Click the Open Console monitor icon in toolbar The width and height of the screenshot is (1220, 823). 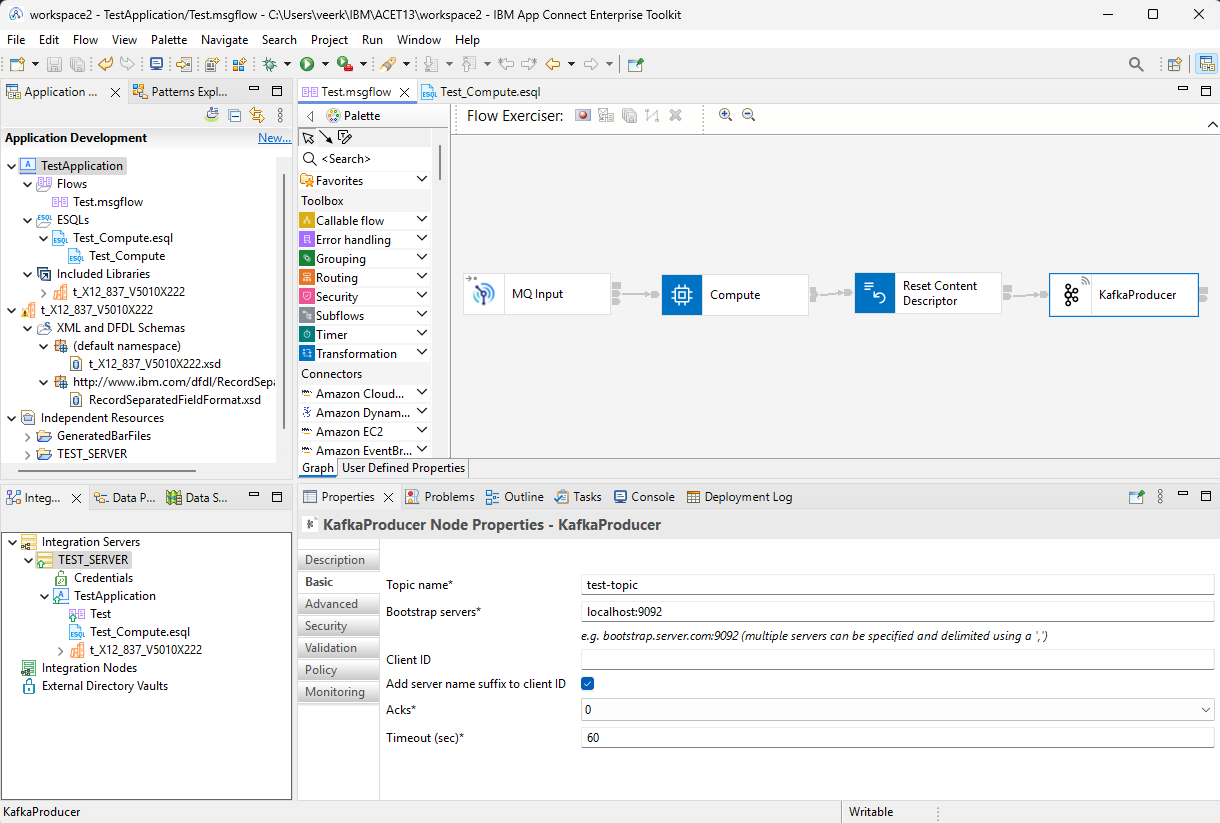[x=156, y=64]
